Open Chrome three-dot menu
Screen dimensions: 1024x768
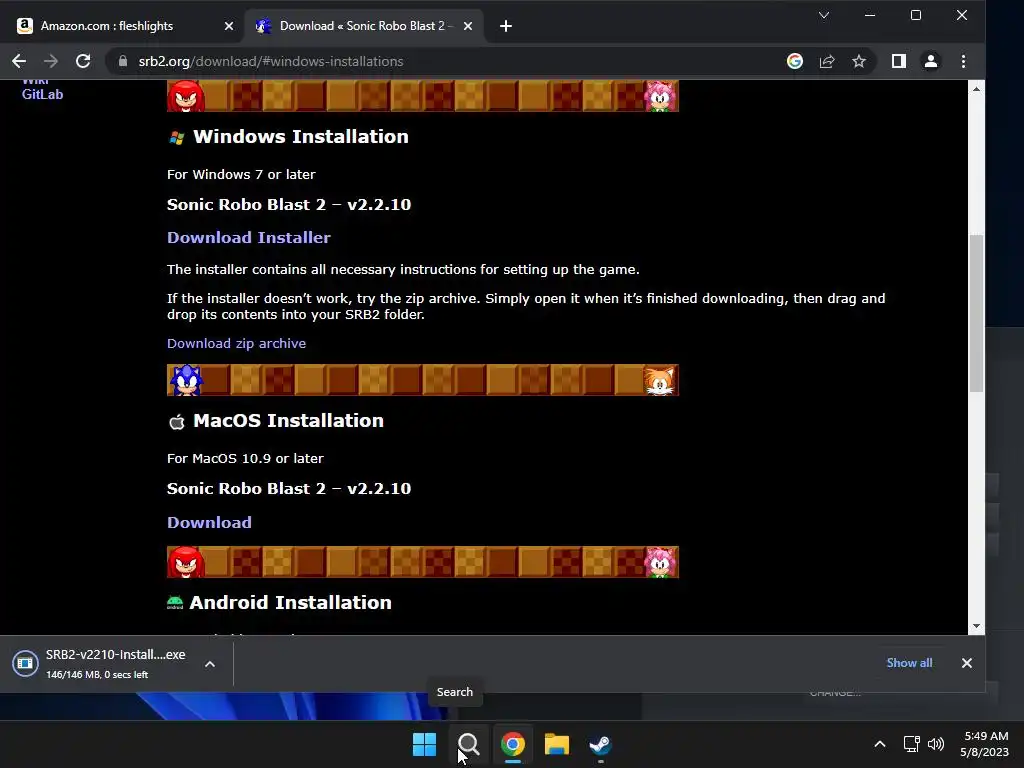(x=963, y=61)
